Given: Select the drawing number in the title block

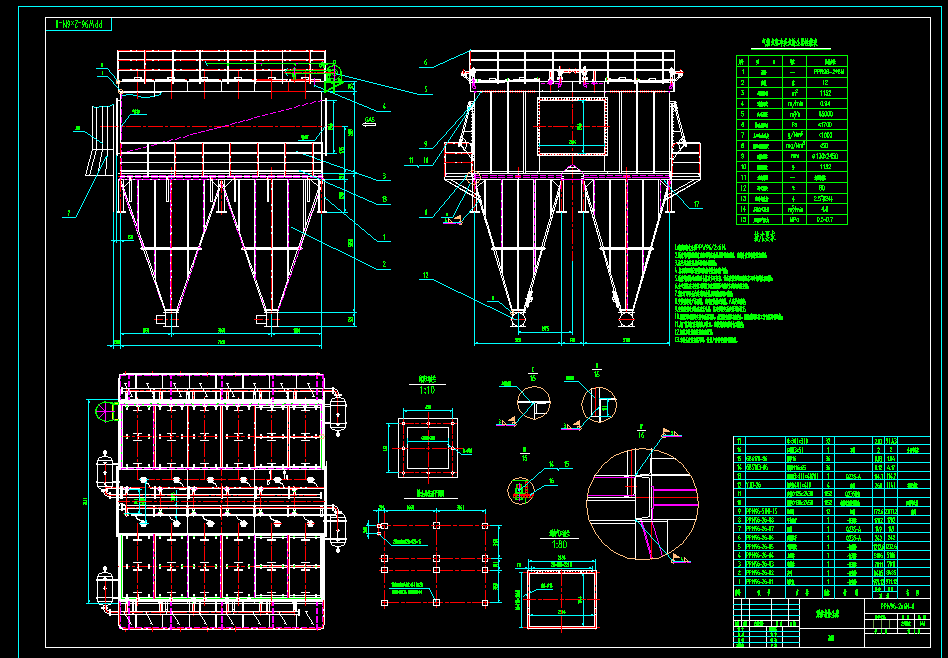Looking at the screenshot, I should coord(897,605).
